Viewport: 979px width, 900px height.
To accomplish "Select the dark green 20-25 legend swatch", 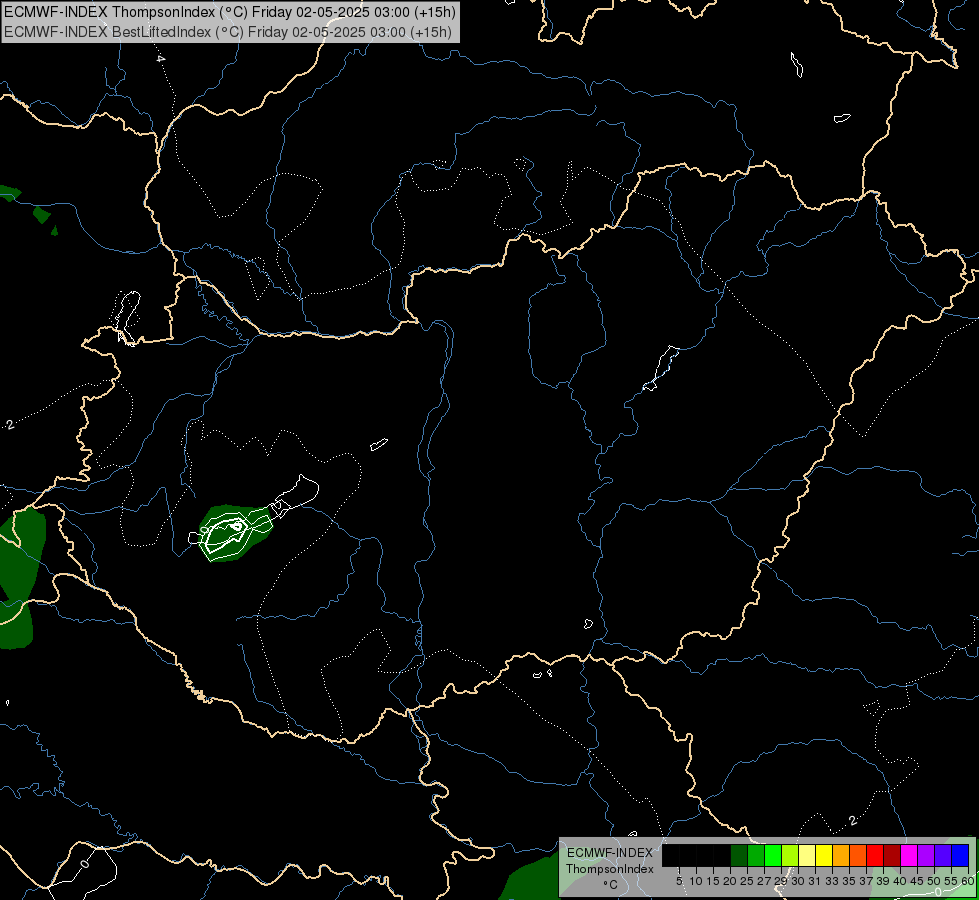I will [739, 855].
